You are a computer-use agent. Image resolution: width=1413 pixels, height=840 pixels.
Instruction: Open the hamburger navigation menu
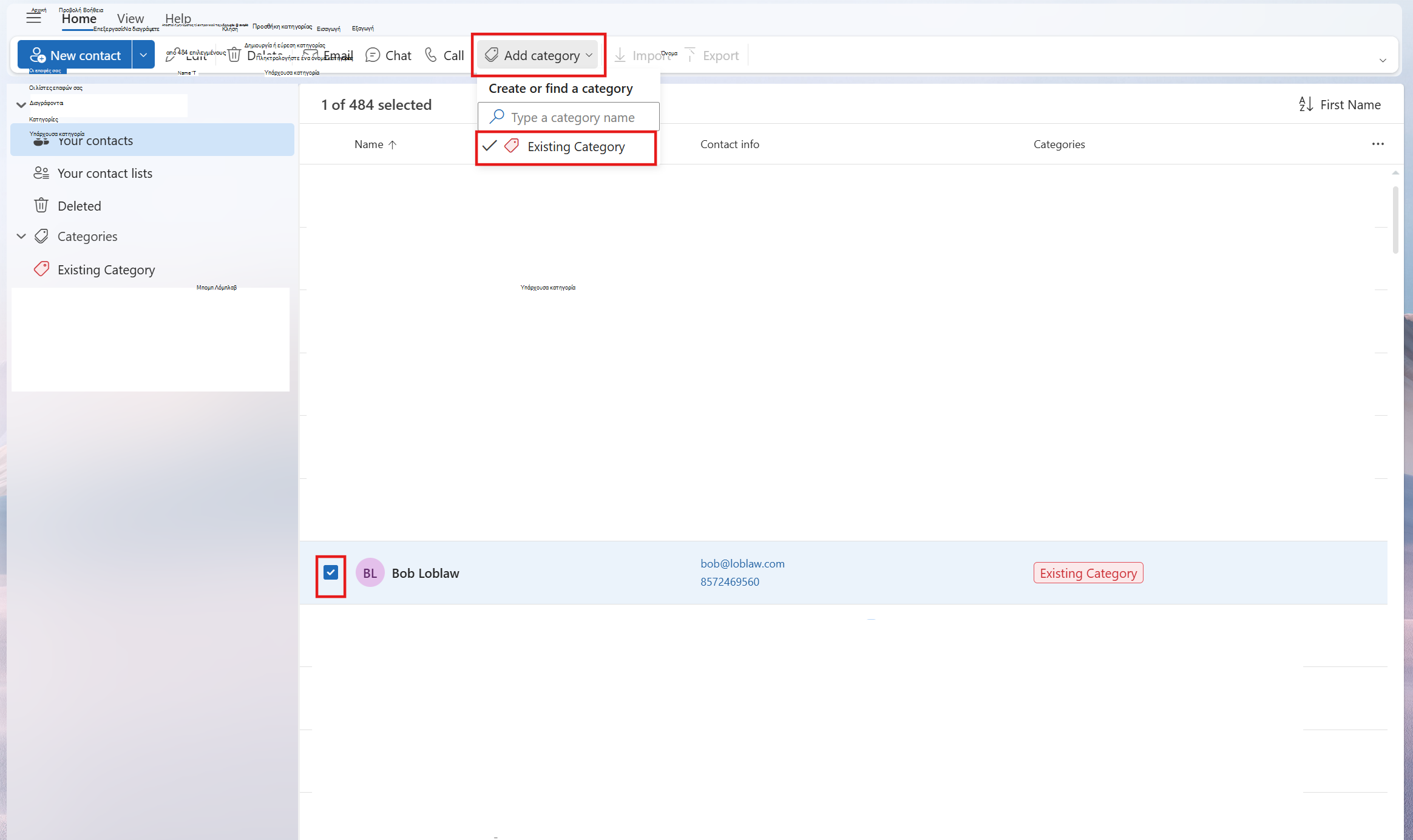click(33, 18)
